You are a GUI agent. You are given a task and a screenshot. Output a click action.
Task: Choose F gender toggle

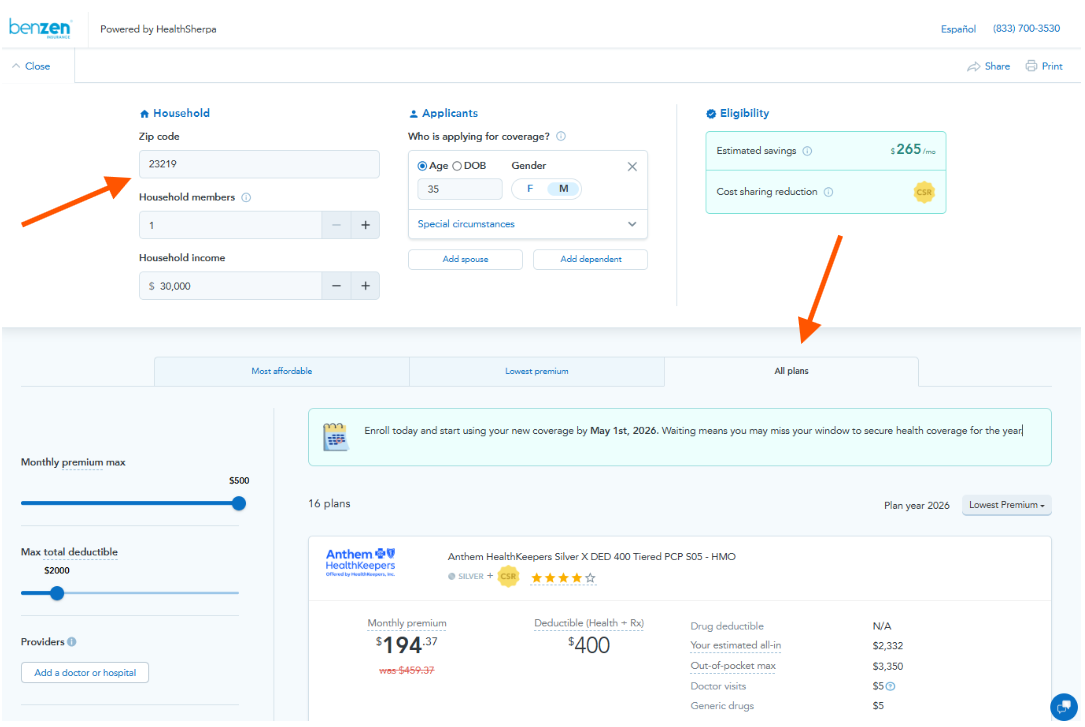[530, 189]
